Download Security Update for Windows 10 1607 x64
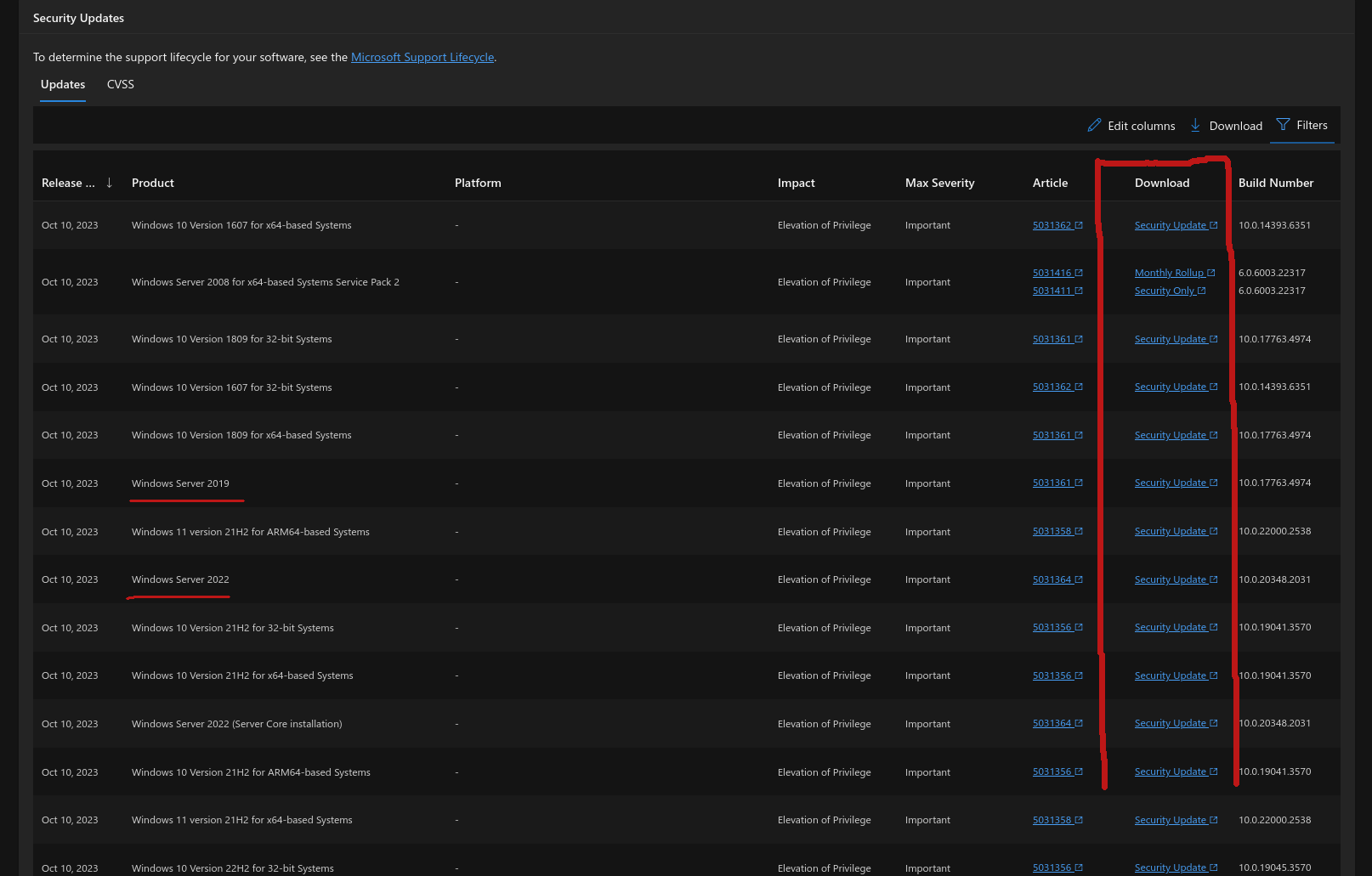Viewport: 1372px width, 876px height. point(1176,225)
